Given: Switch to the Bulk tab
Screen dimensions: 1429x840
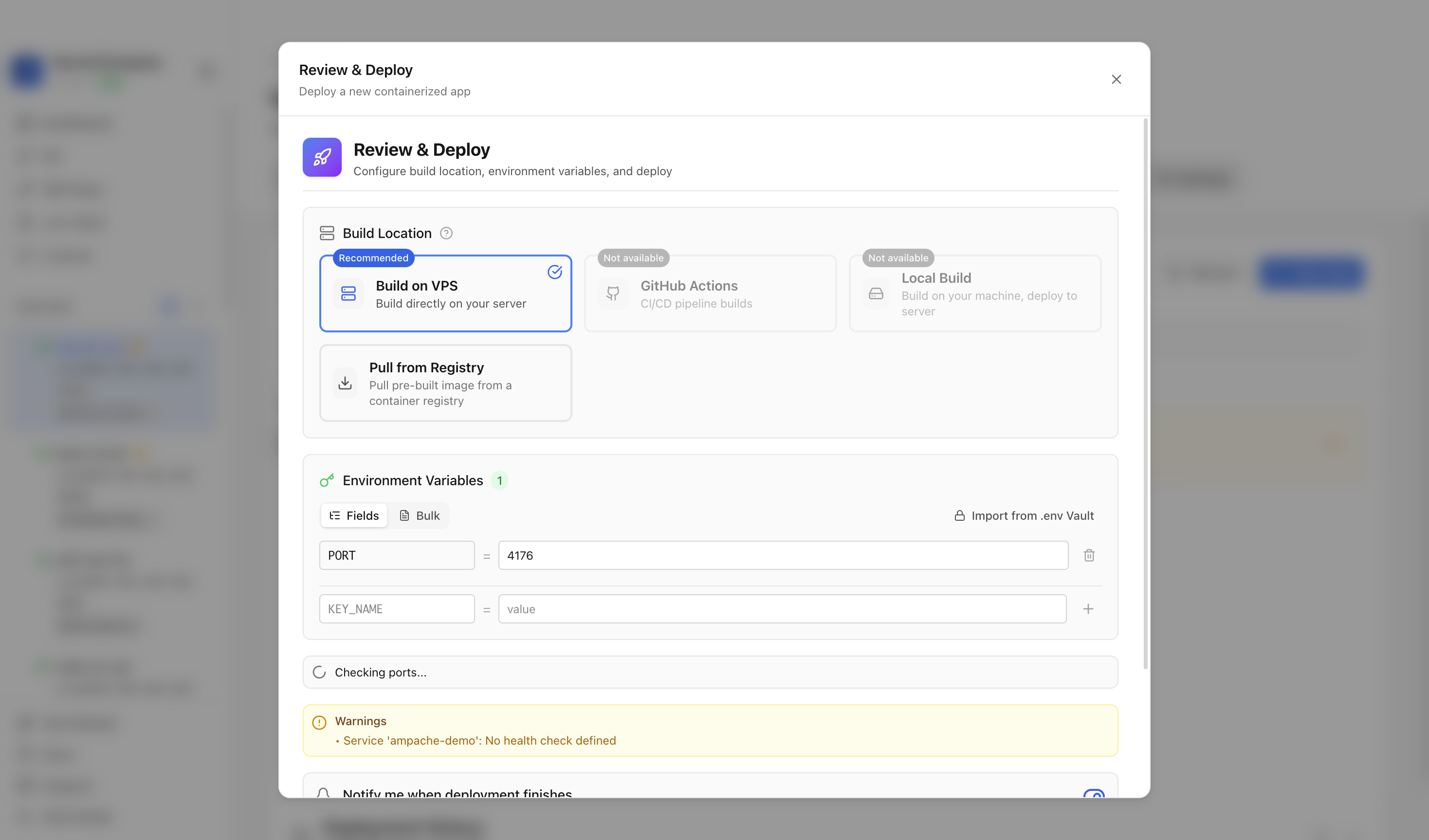Looking at the screenshot, I should pos(420,515).
